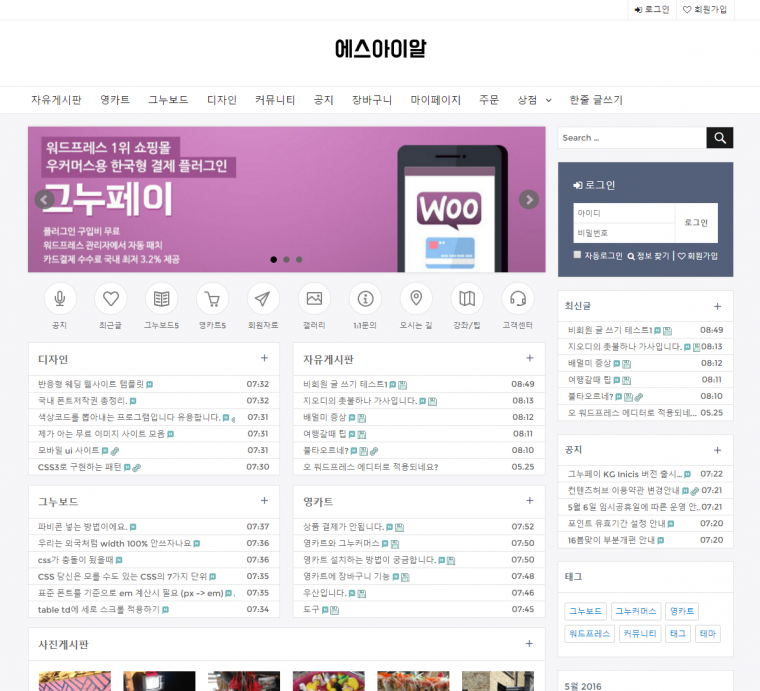The width and height of the screenshot is (760, 691).
Task: Open post table td에 세로 스크롤 적용하기
Action: coord(99,610)
